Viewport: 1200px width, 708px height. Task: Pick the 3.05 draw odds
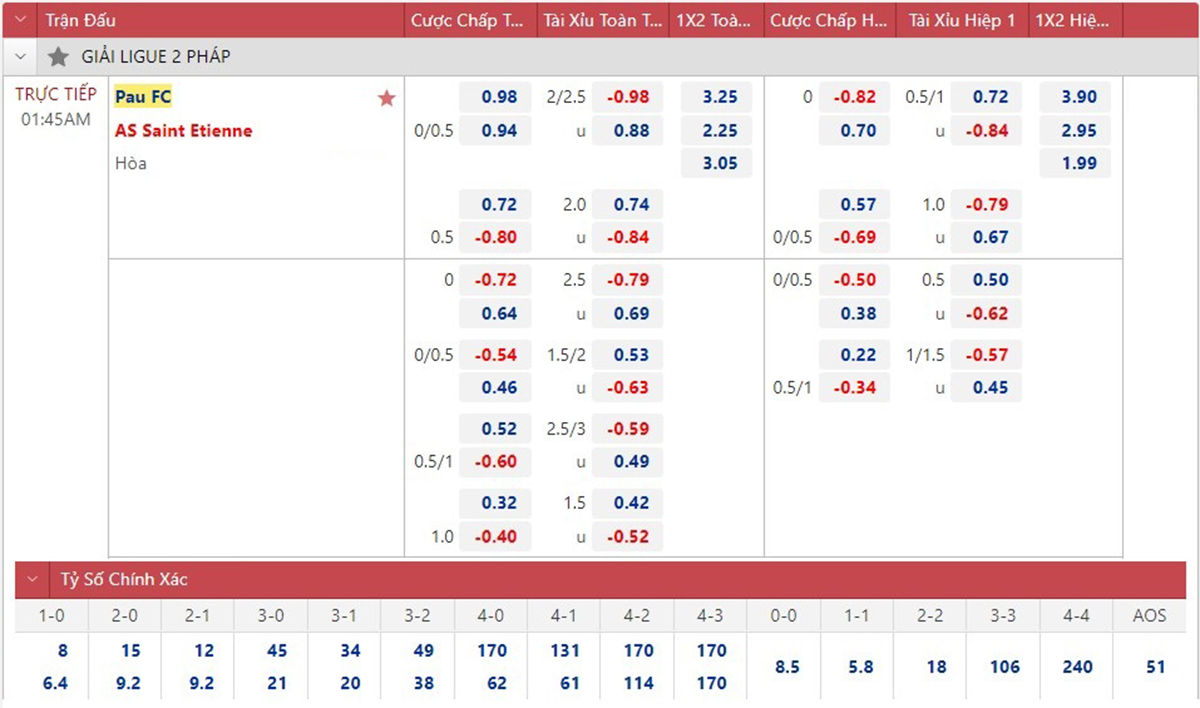tap(720, 163)
